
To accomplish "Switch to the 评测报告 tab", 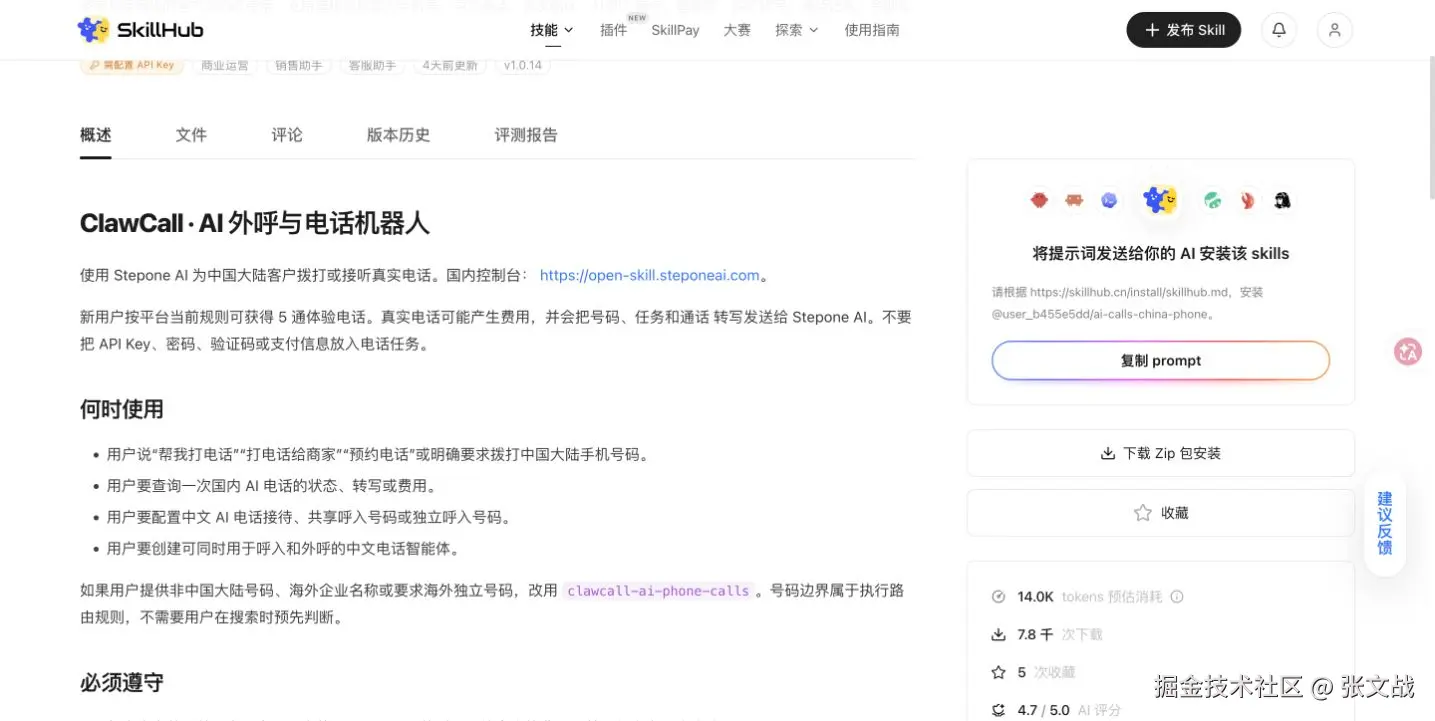I will (526, 135).
